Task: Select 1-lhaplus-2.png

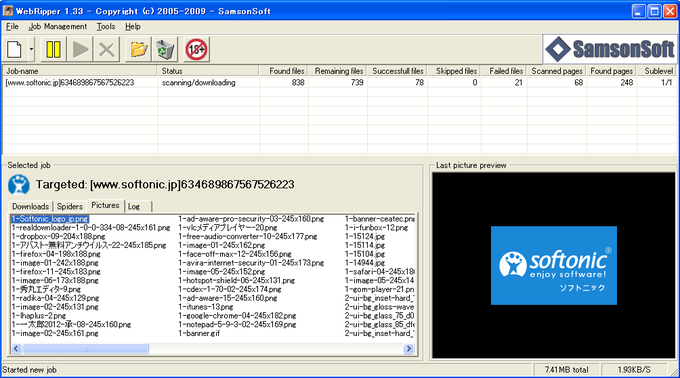Action: [39, 316]
